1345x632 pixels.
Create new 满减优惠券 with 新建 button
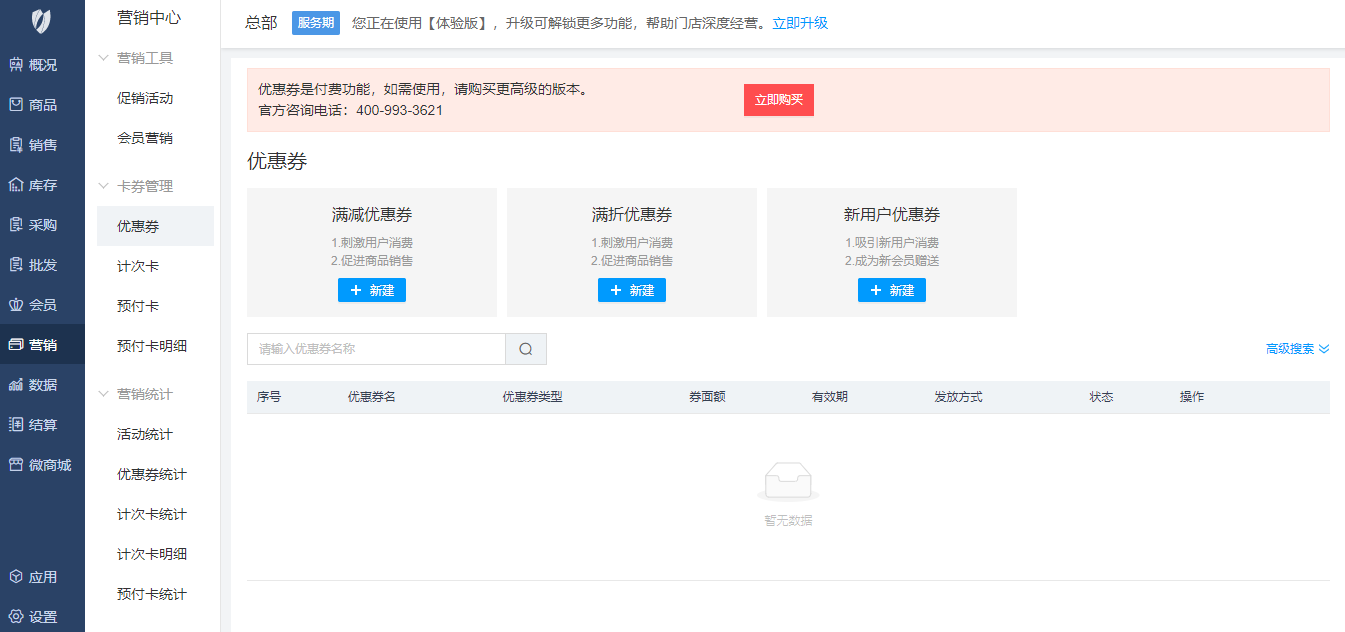point(372,290)
